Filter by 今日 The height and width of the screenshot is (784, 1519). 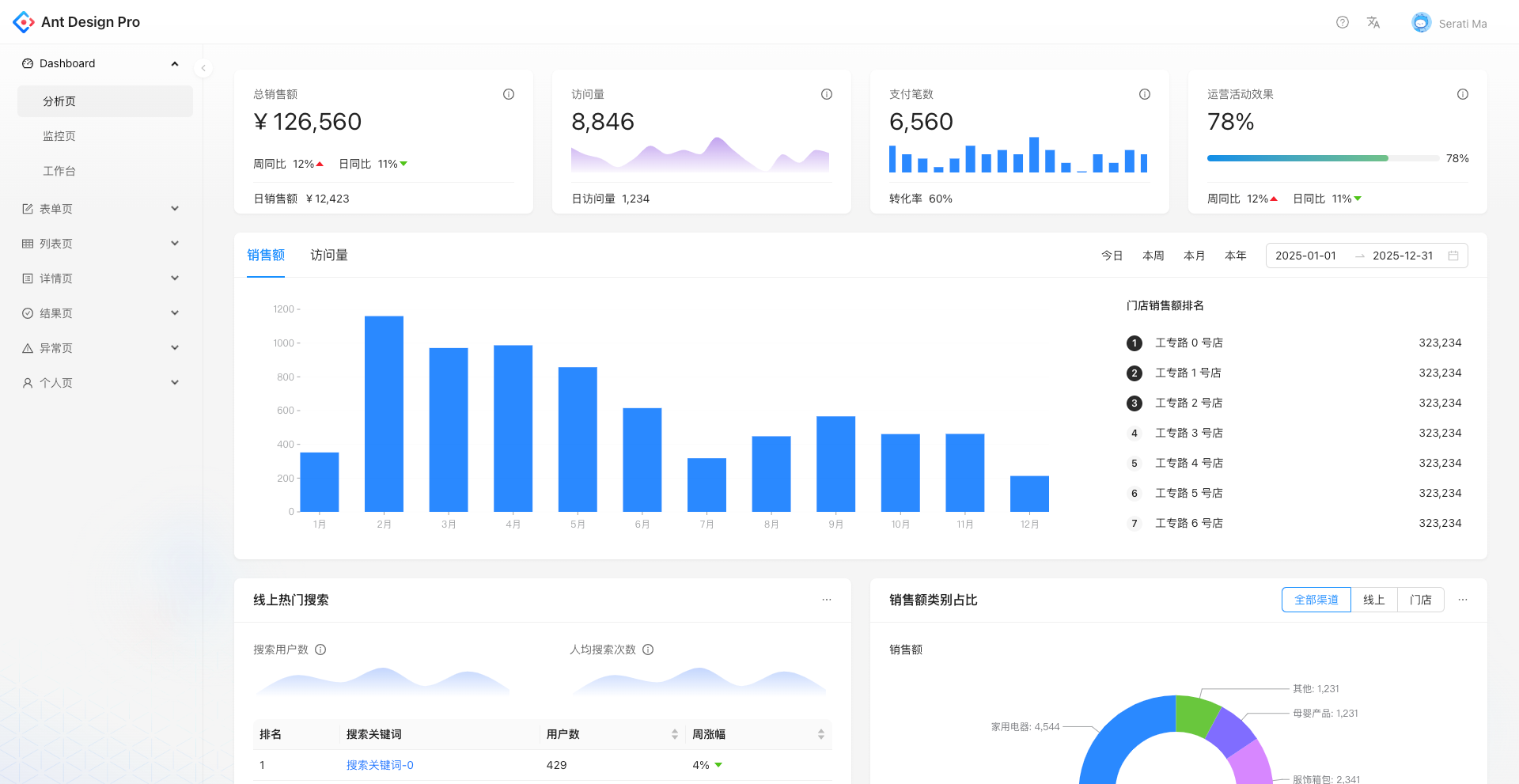point(1112,256)
